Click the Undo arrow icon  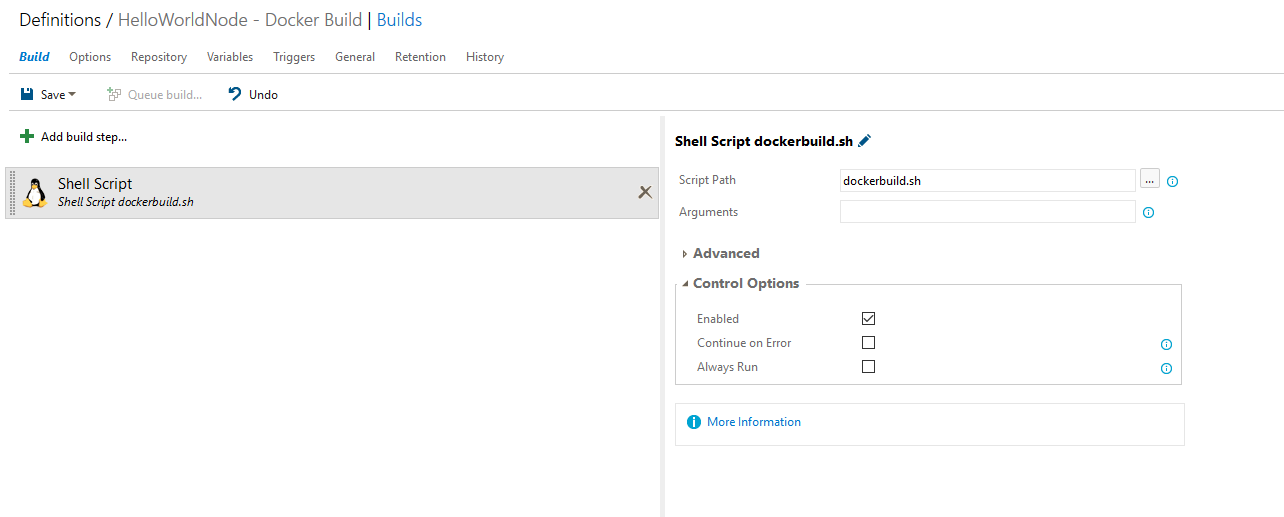(235, 94)
